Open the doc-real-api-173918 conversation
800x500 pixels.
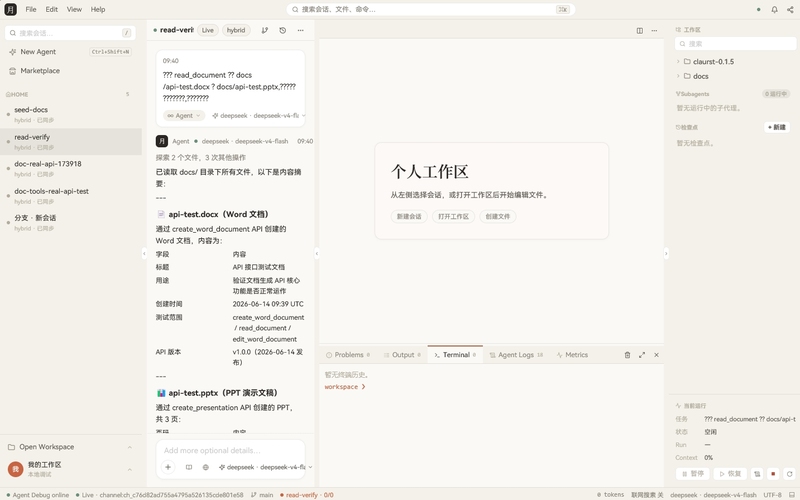[x=71, y=168]
